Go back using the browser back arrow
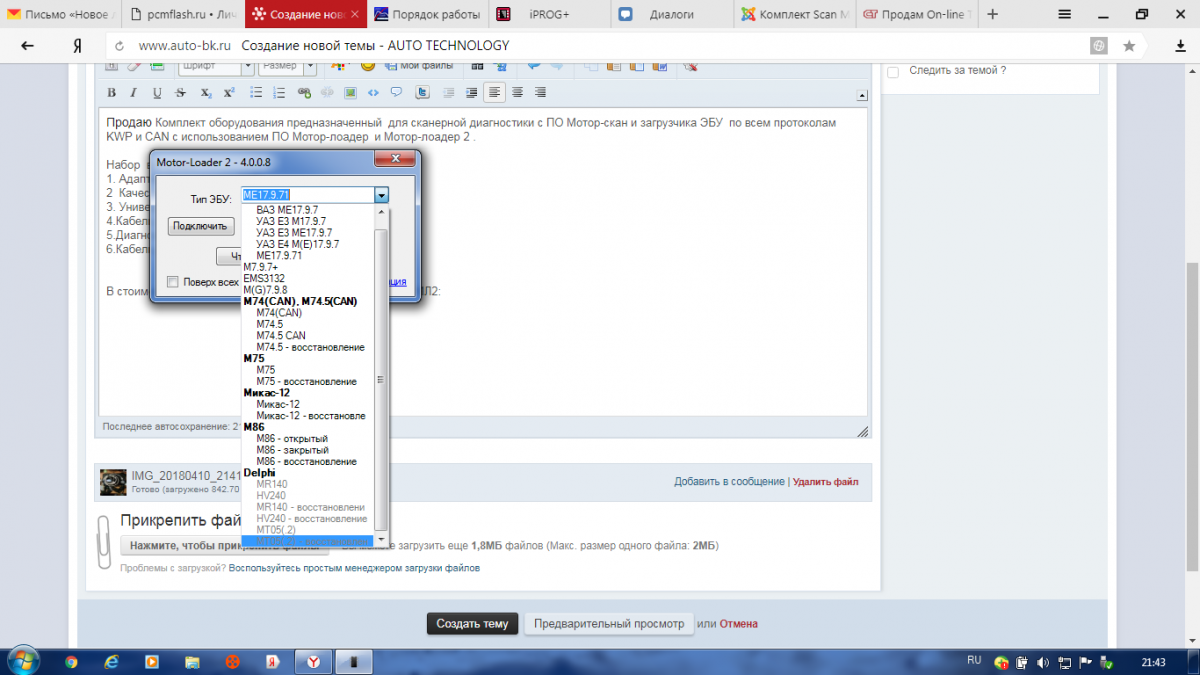Screen dimensions: 1200x675 (27, 46)
